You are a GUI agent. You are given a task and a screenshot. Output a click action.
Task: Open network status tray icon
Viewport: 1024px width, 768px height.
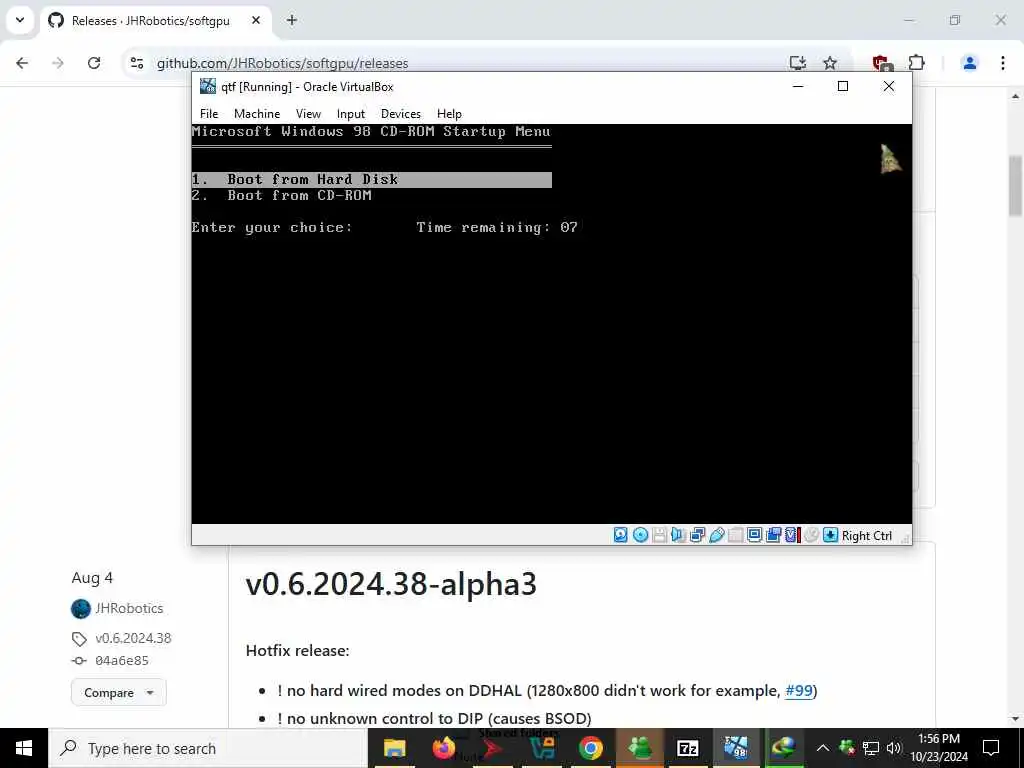point(871,748)
